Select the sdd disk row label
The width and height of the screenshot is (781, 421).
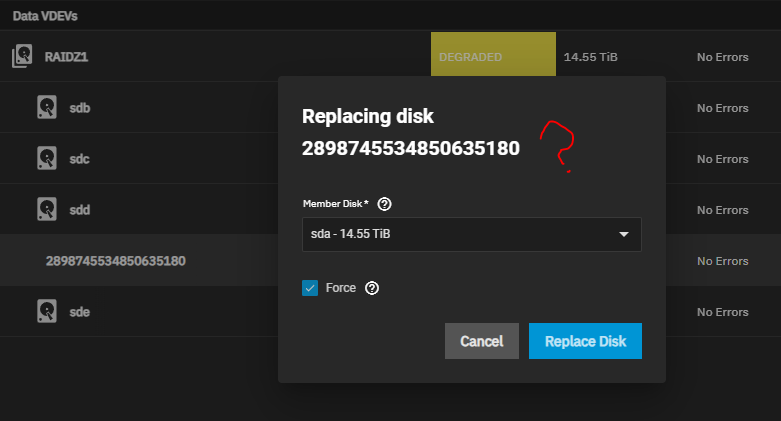tap(81, 210)
